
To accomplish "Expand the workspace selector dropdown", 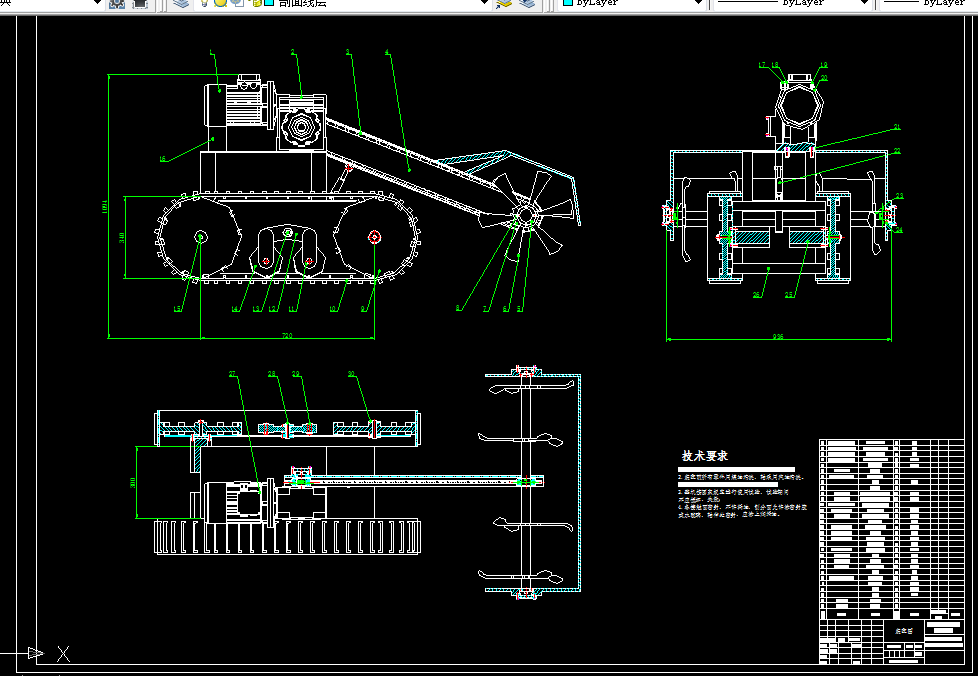I will pos(98,3).
